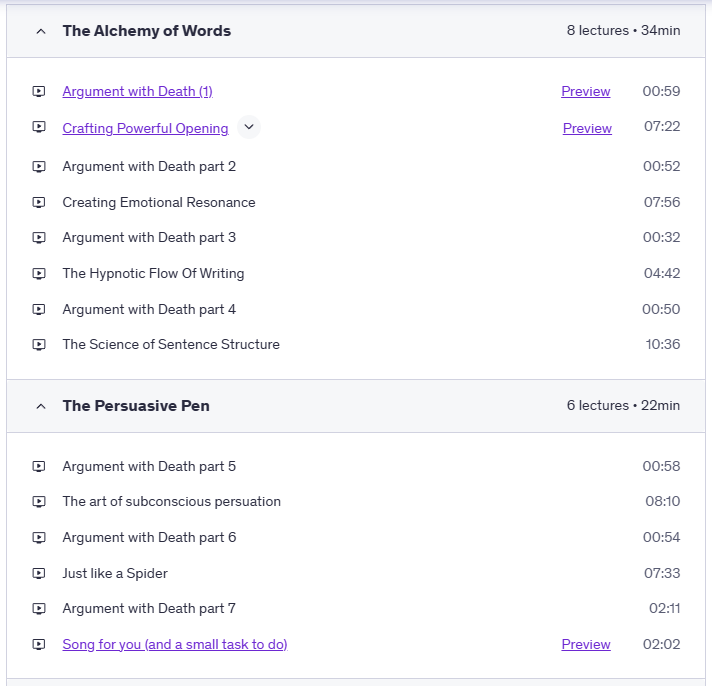
Task: Click video icon beside Song for you lecture
Action: 39,644
